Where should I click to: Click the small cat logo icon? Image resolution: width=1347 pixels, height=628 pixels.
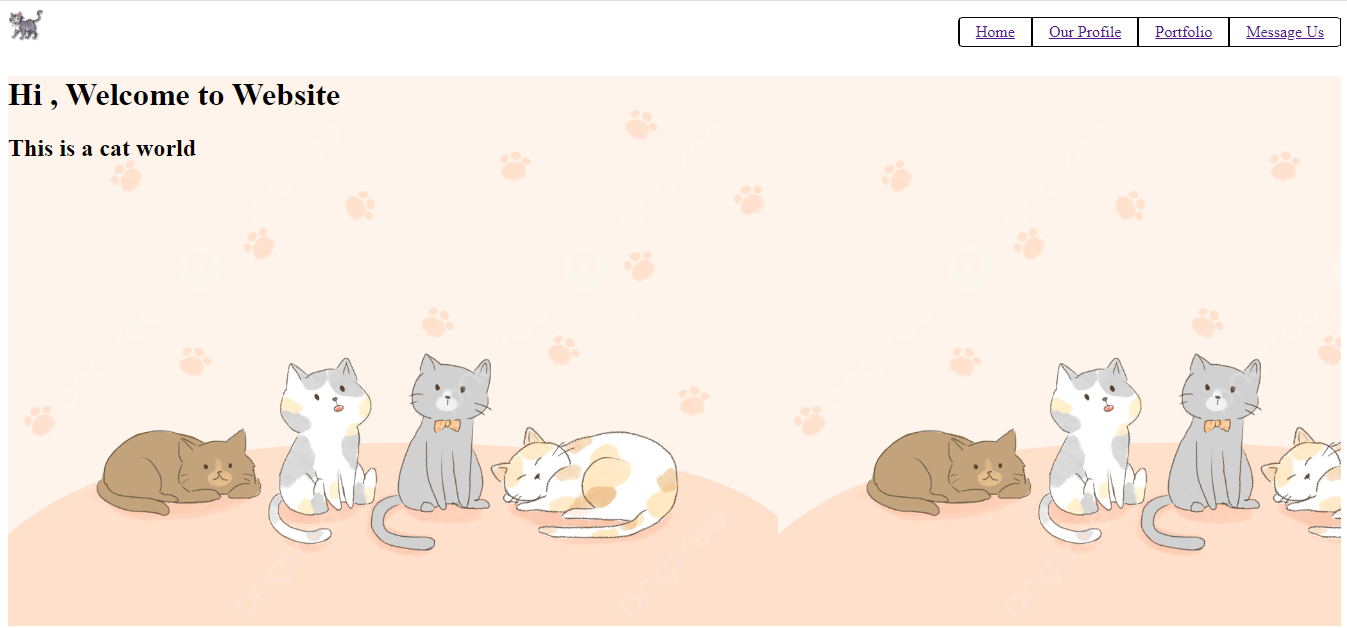point(26,25)
